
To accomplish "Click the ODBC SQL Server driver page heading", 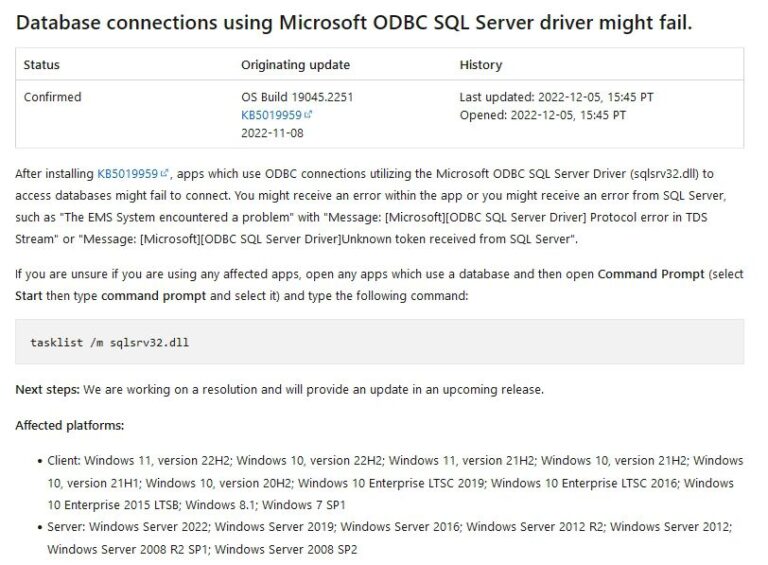I will 354,22.
